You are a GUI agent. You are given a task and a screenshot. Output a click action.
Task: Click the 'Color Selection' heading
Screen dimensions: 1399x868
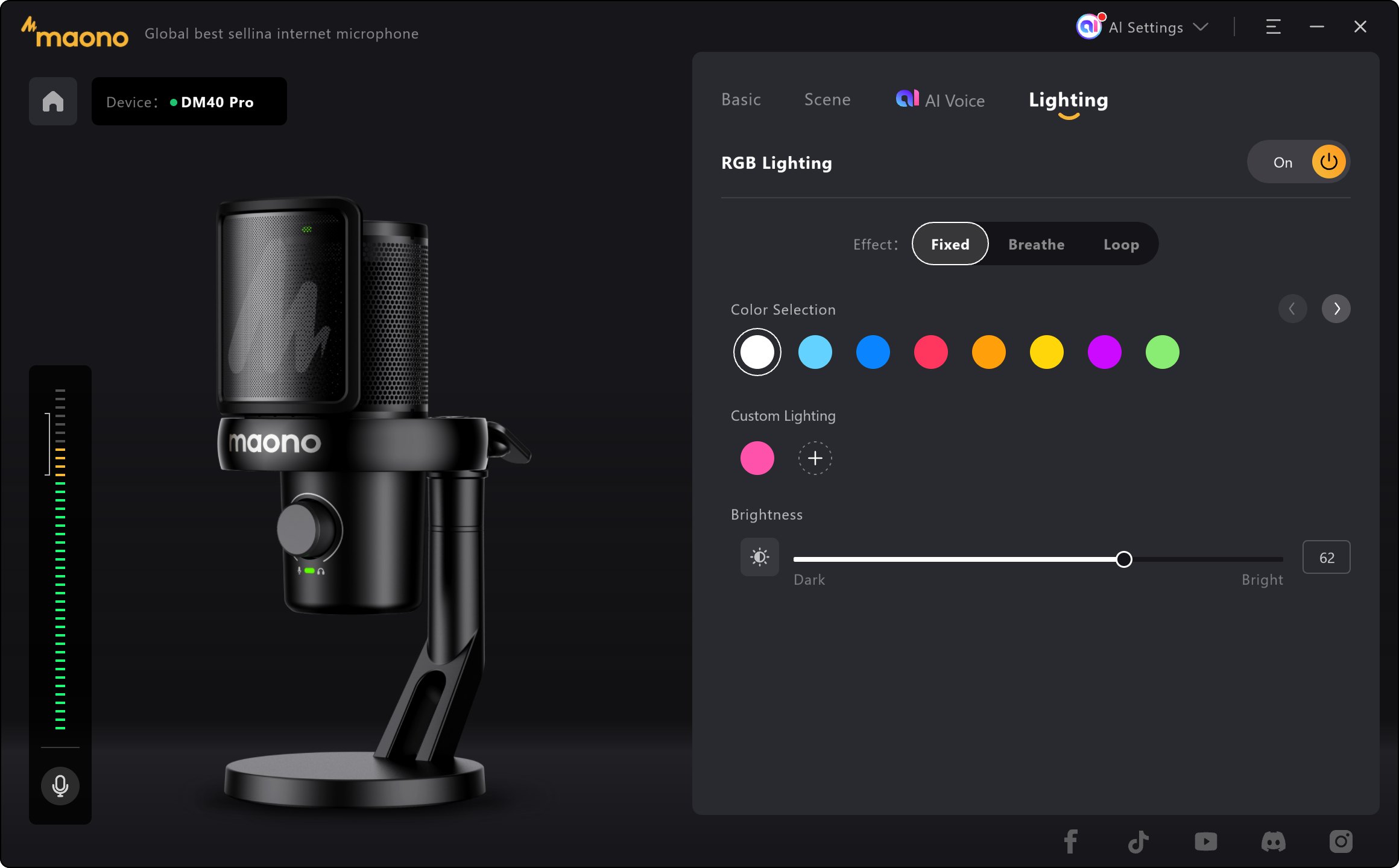tap(783, 309)
